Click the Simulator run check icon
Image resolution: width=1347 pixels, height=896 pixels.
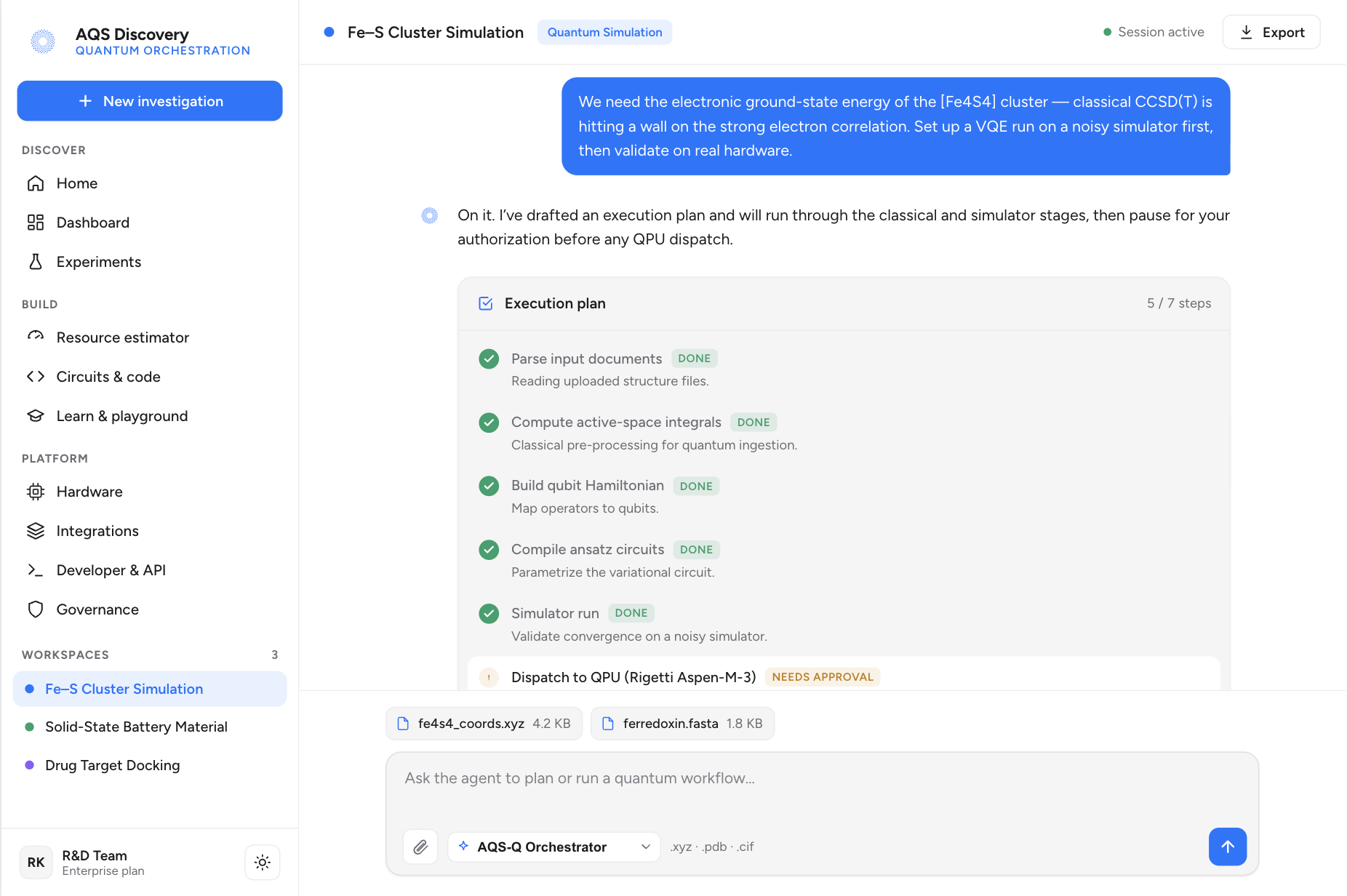489,614
